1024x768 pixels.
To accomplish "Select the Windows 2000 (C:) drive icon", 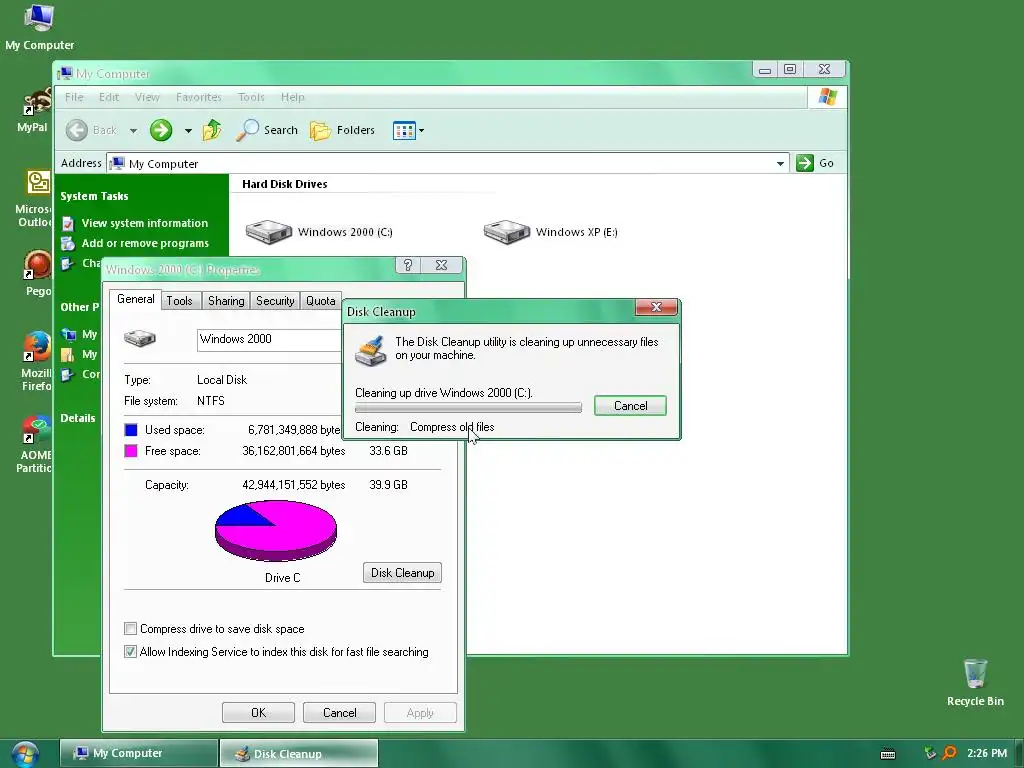I will 268,232.
